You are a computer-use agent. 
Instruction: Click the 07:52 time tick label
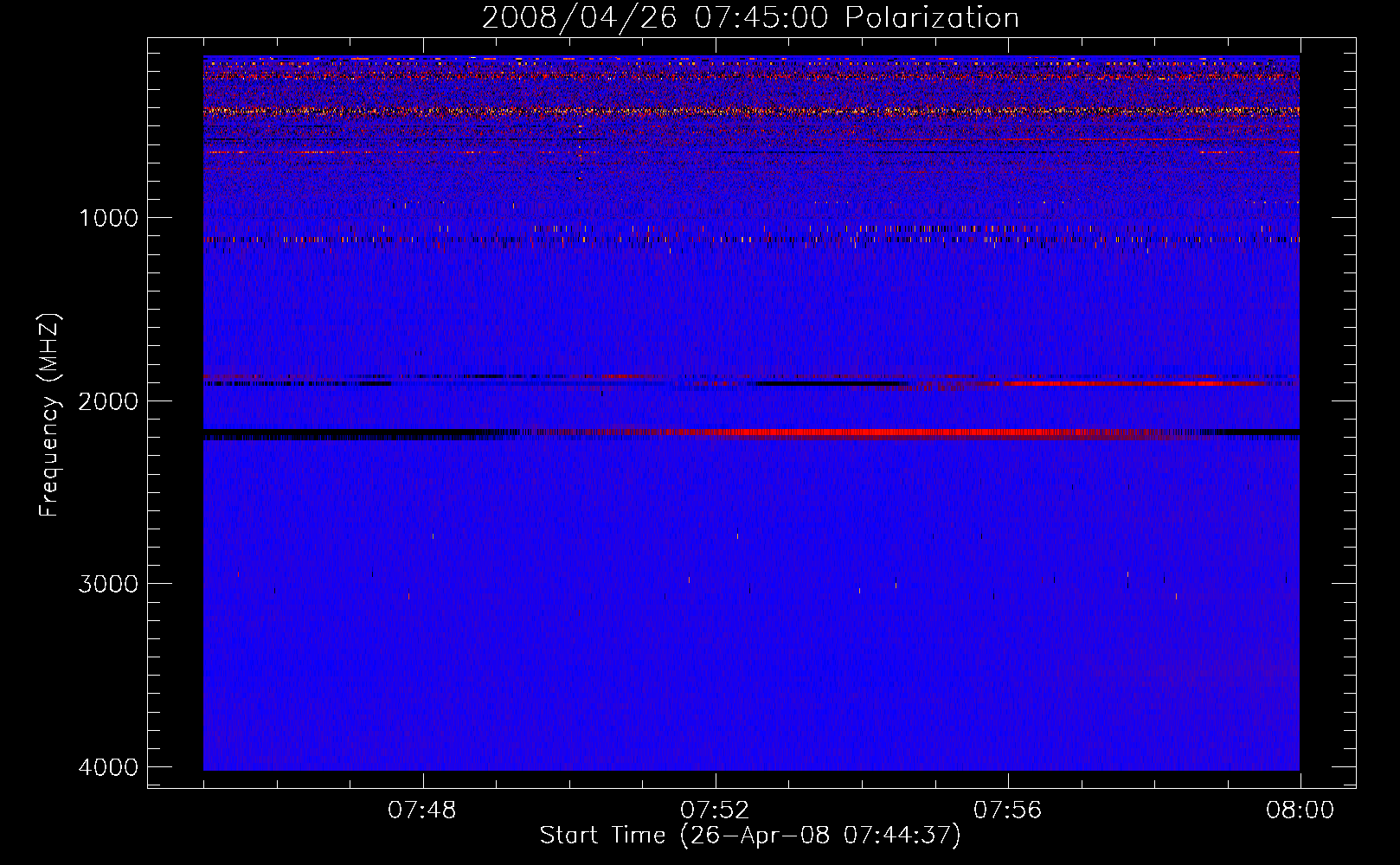(x=715, y=811)
